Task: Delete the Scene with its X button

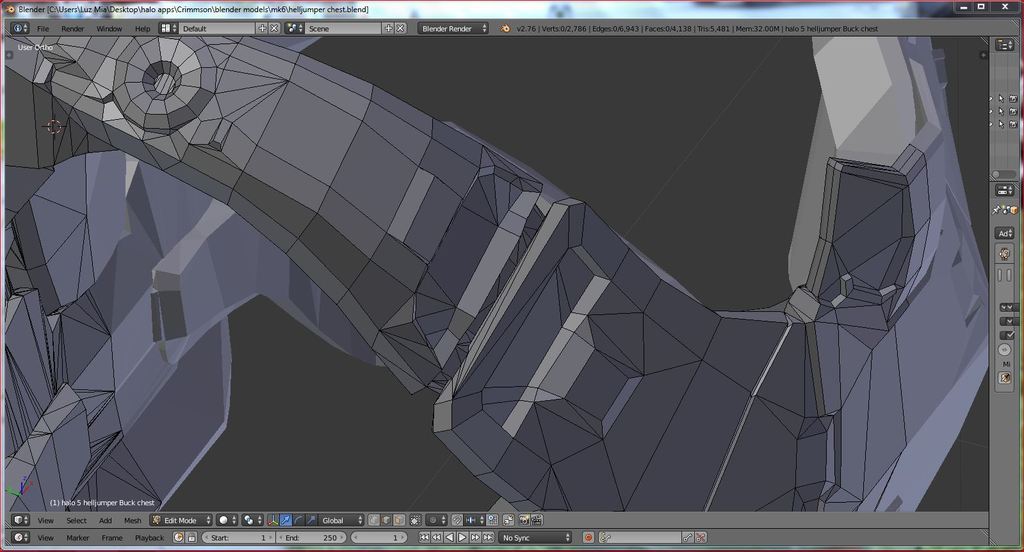Action: [401, 28]
